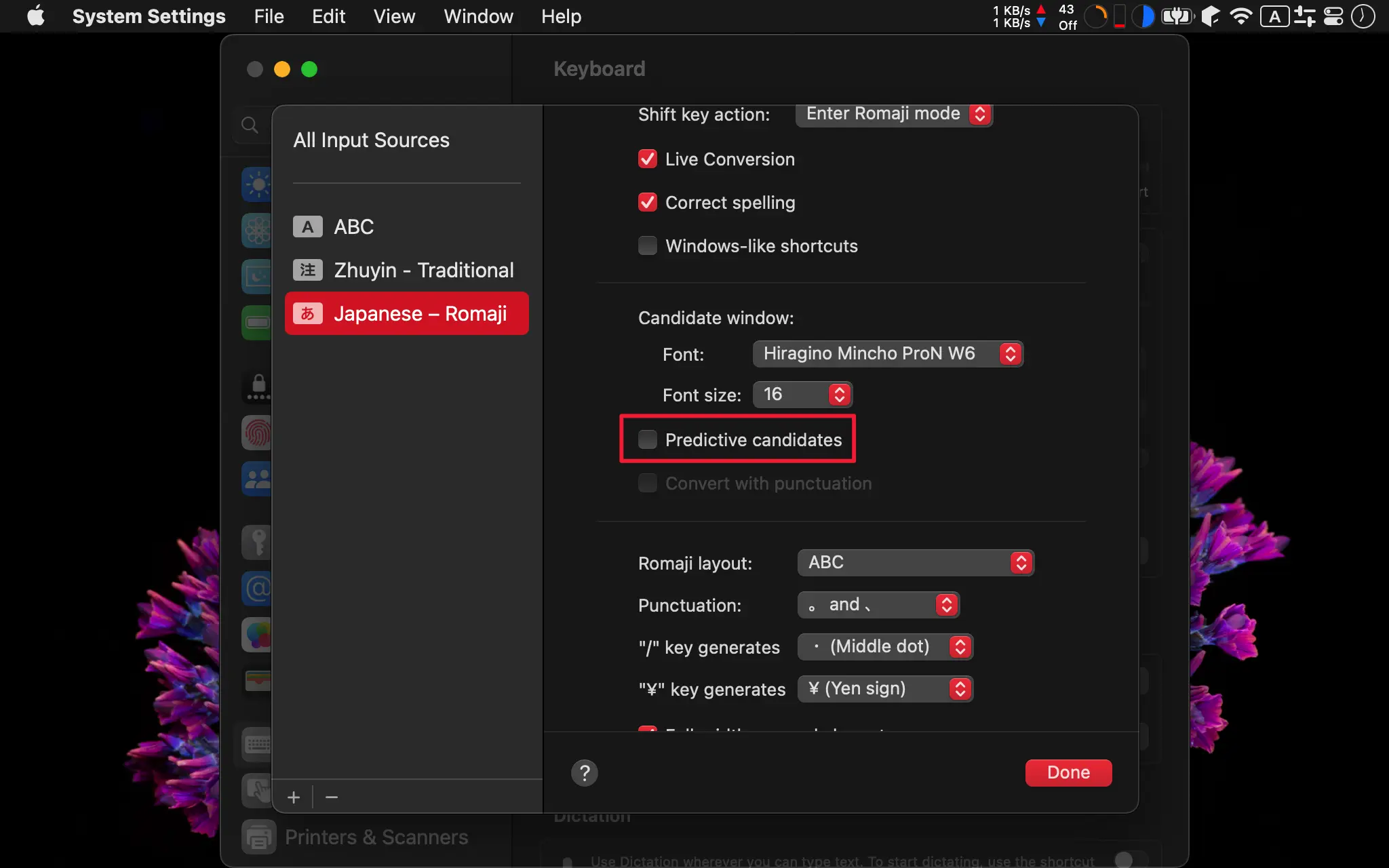Open the Window menu
Screen dimensions: 1389x868
tap(478, 16)
